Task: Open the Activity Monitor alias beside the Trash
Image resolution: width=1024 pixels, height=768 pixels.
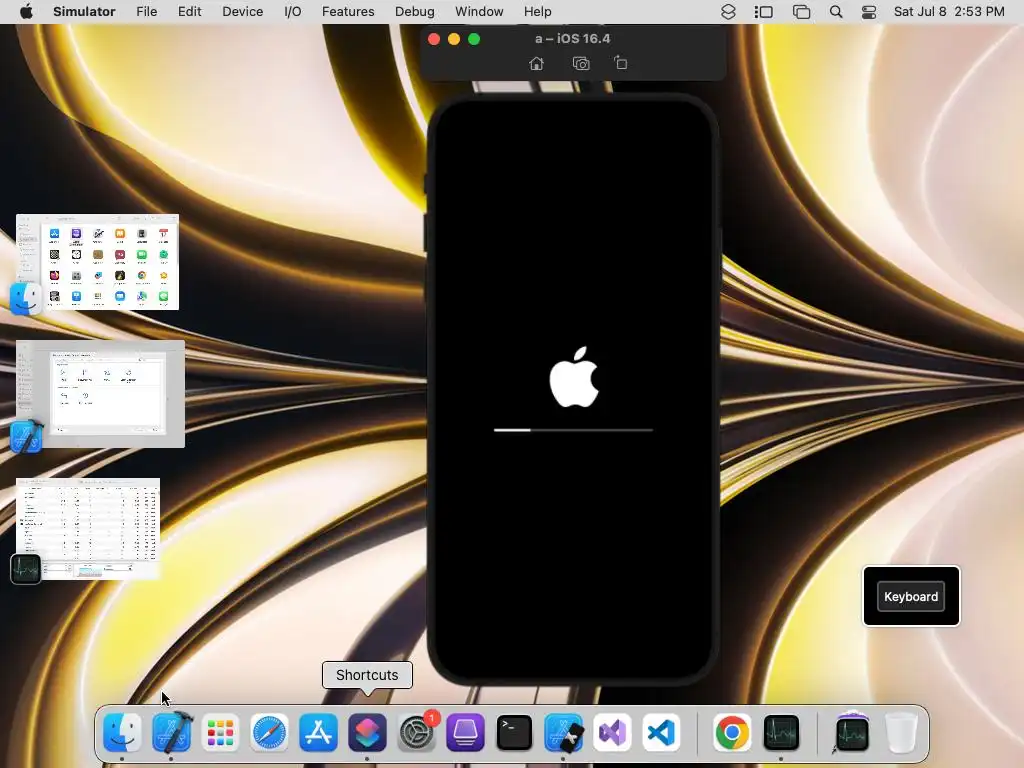Action: (x=852, y=732)
